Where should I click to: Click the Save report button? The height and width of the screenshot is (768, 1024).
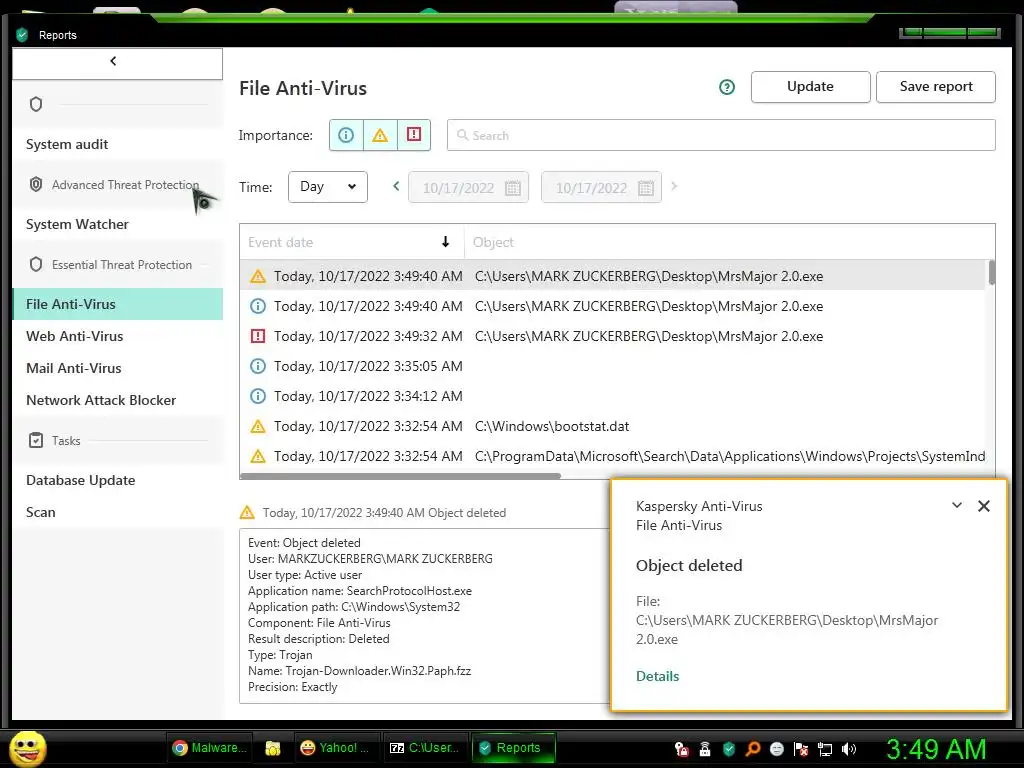(936, 87)
